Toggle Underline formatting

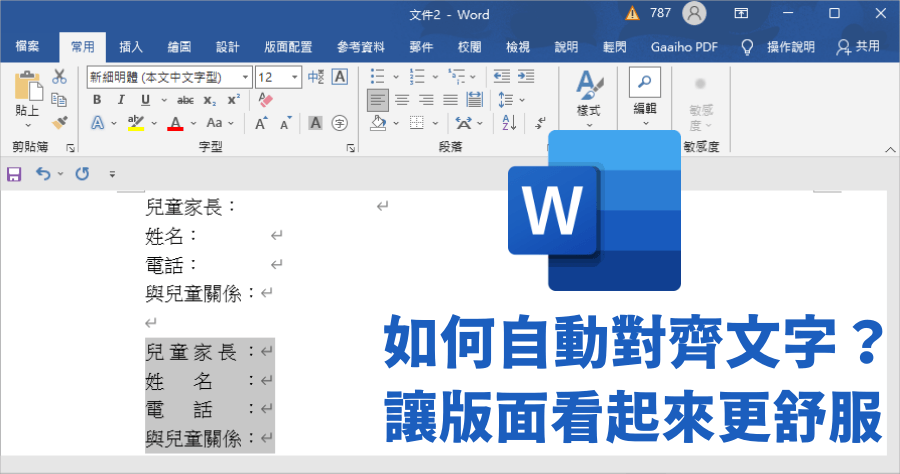click(x=145, y=100)
